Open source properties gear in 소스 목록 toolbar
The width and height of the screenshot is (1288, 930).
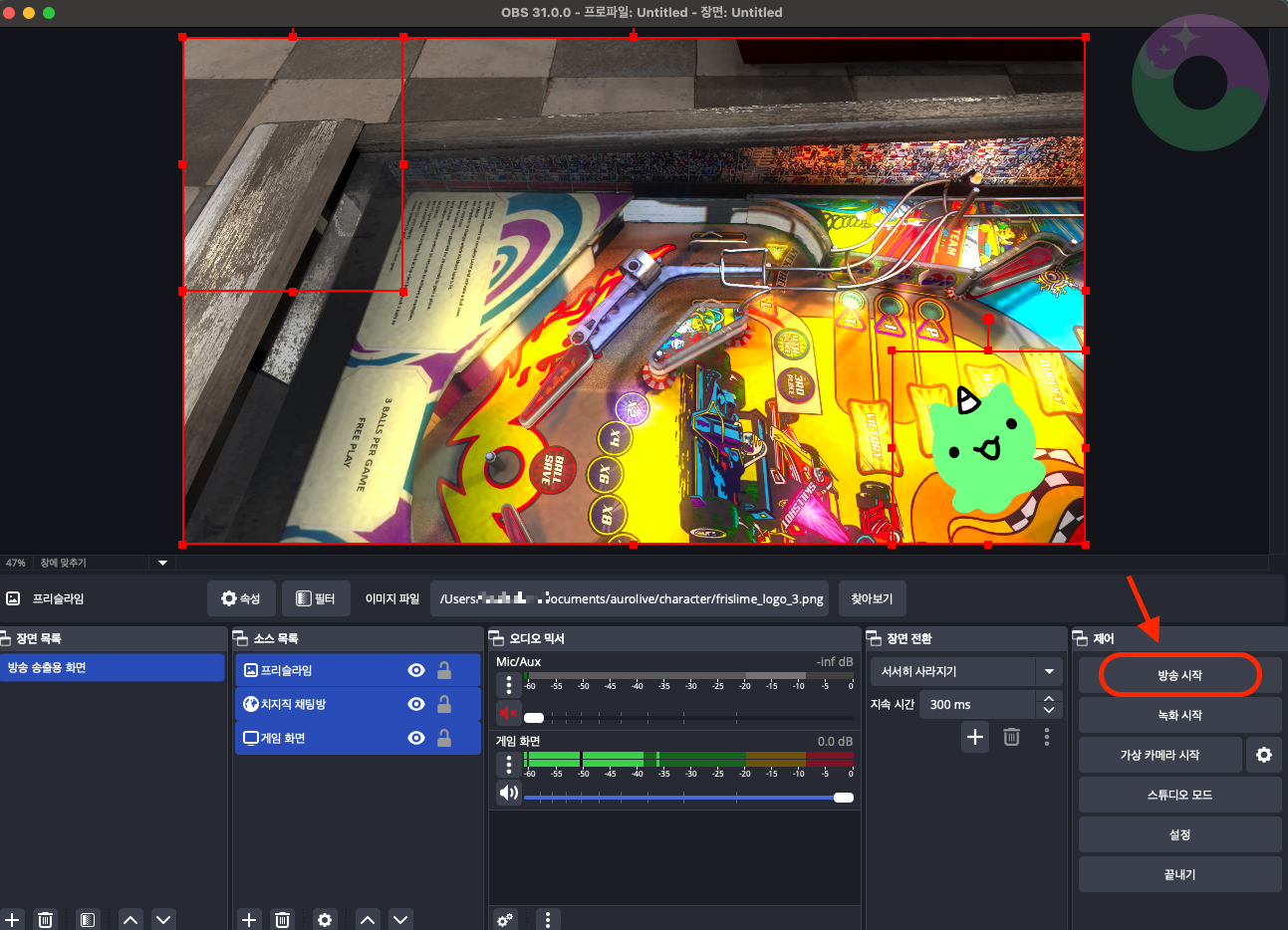325,919
